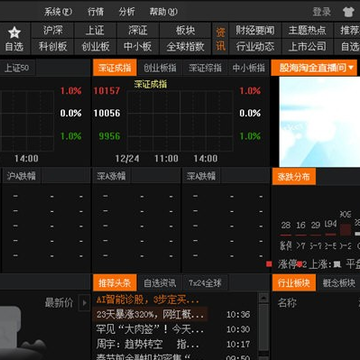The height and width of the screenshot is (360, 360).
Task: Switch to the 行业板块 tab
Action: [x=294, y=283]
